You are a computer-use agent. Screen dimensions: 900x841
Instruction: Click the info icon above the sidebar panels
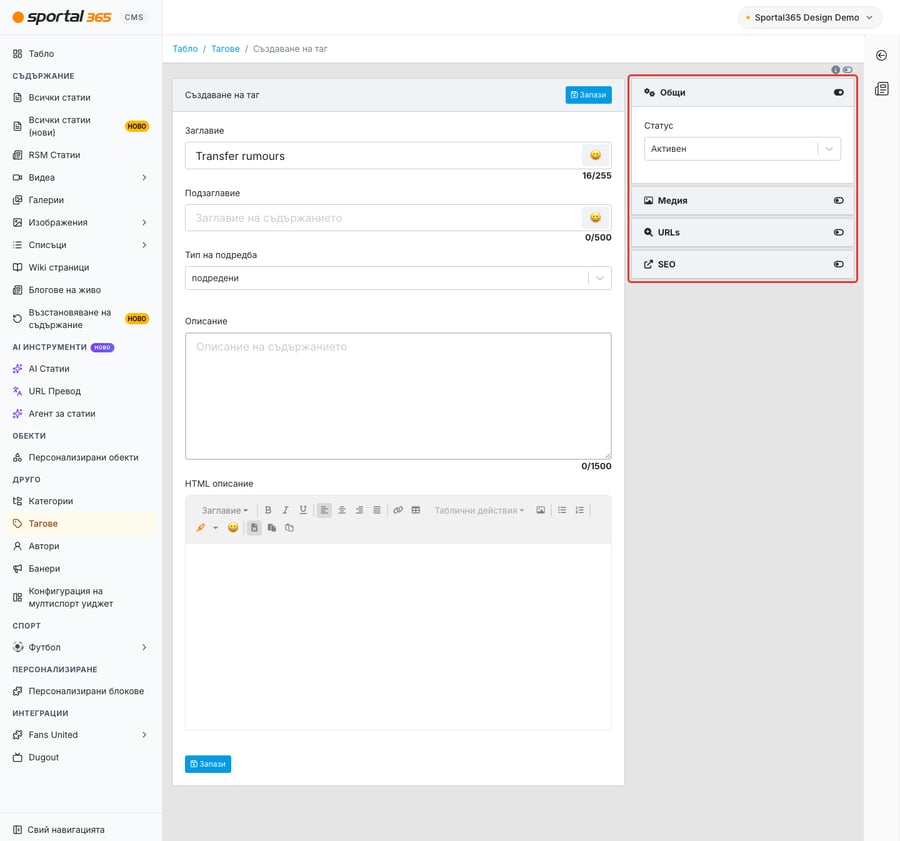tap(836, 69)
